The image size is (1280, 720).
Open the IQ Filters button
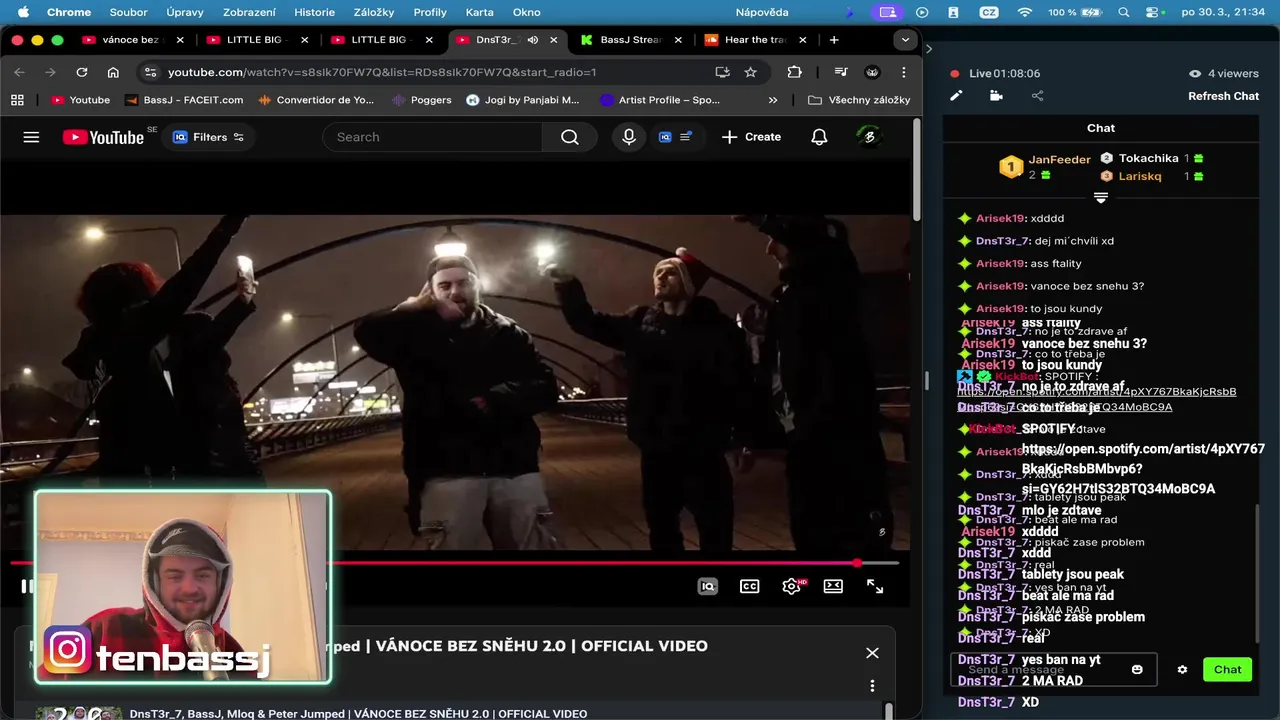click(208, 137)
